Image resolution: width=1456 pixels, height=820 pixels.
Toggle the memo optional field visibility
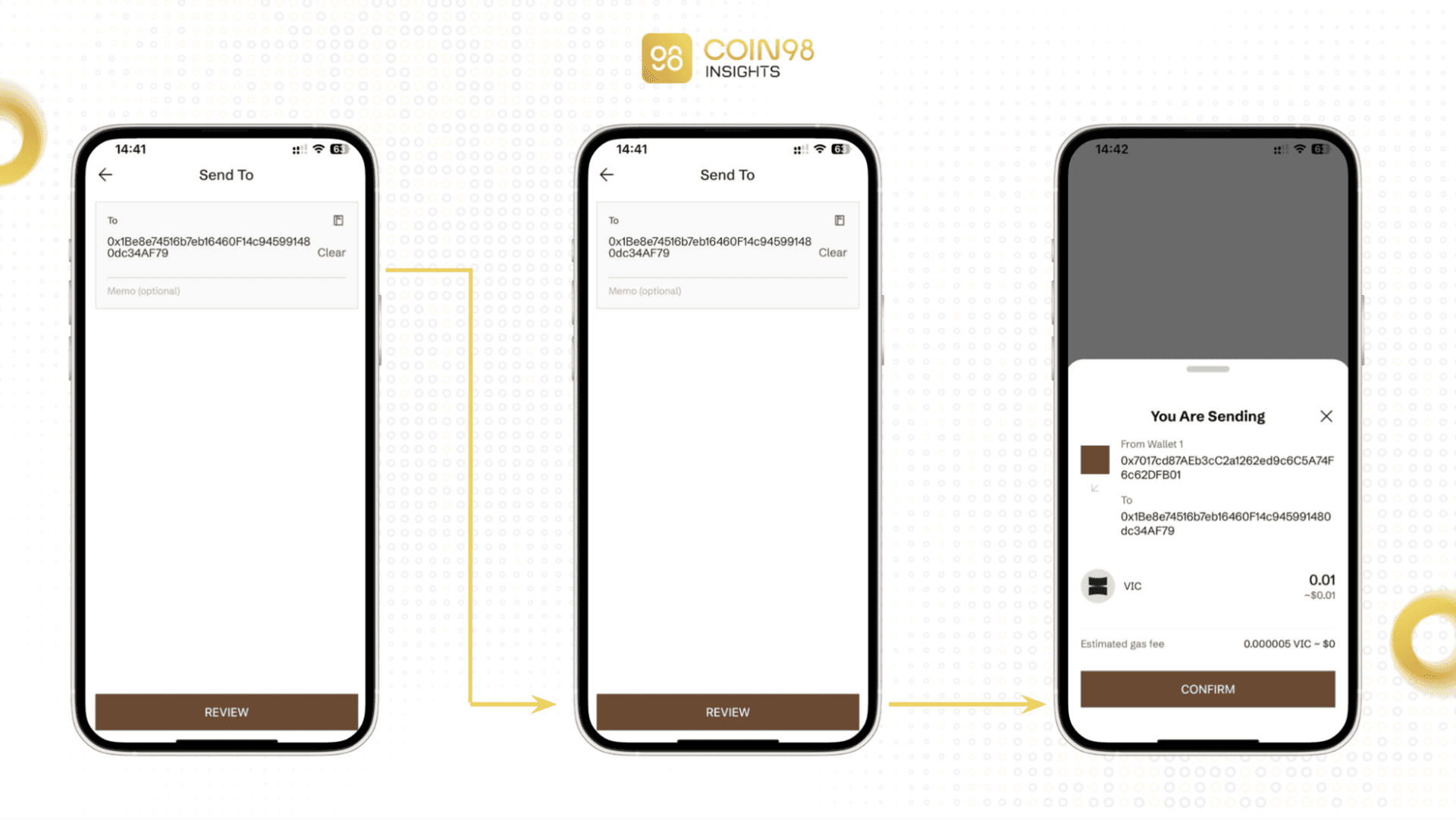point(225,290)
